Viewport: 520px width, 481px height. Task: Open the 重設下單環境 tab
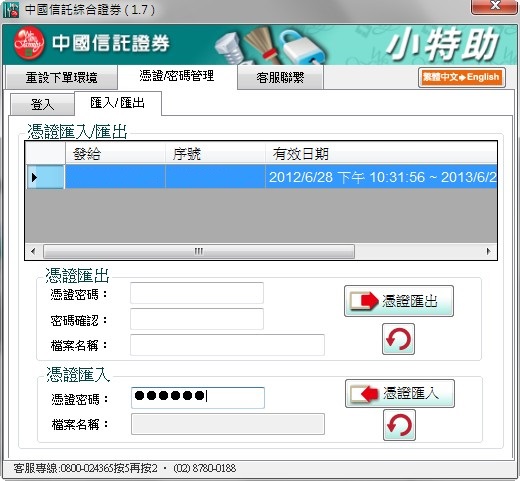click(61, 78)
